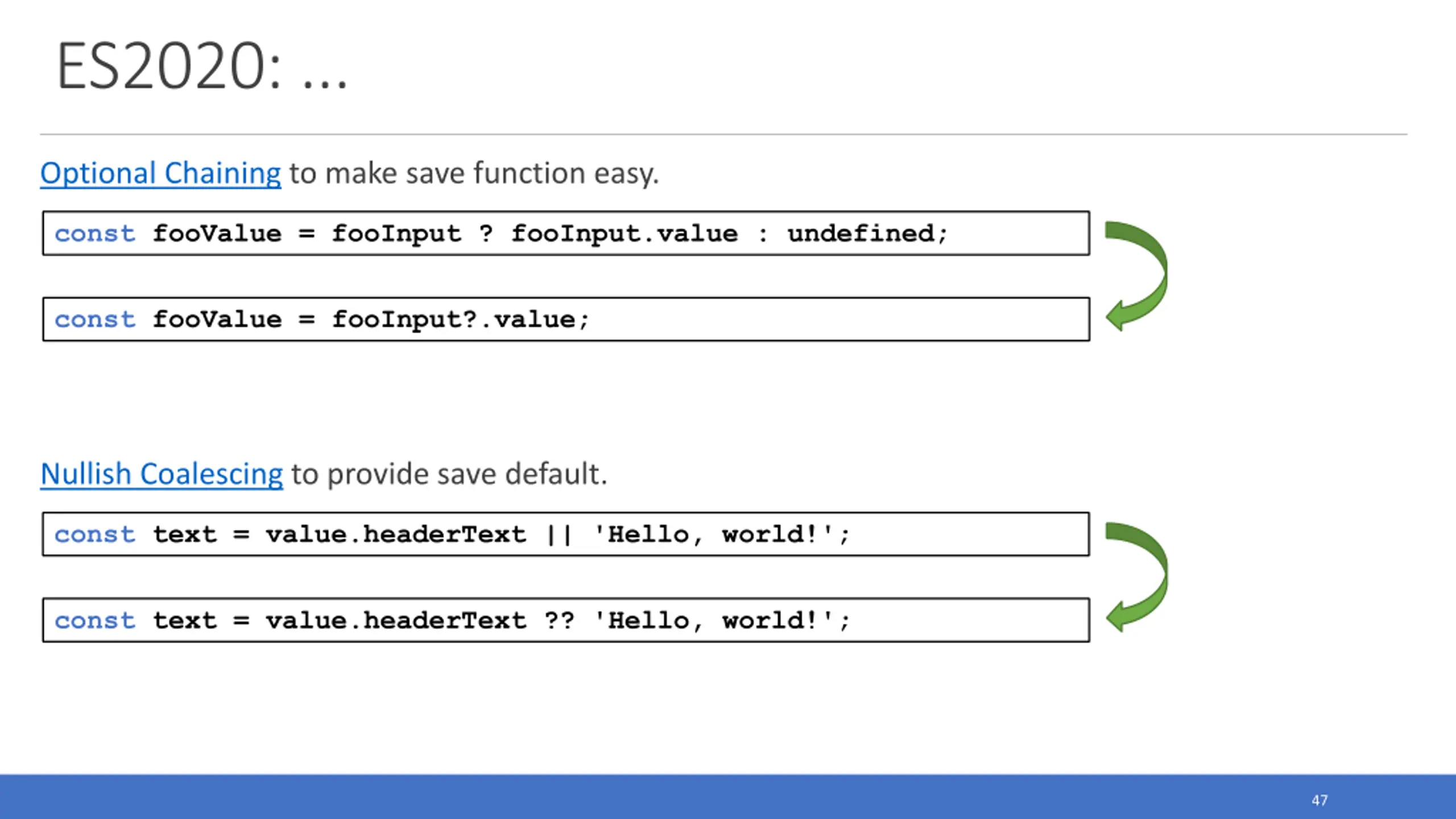Screen dimensions: 1456x819
Task: Click the blue footer bar
Action: point(728,796)
